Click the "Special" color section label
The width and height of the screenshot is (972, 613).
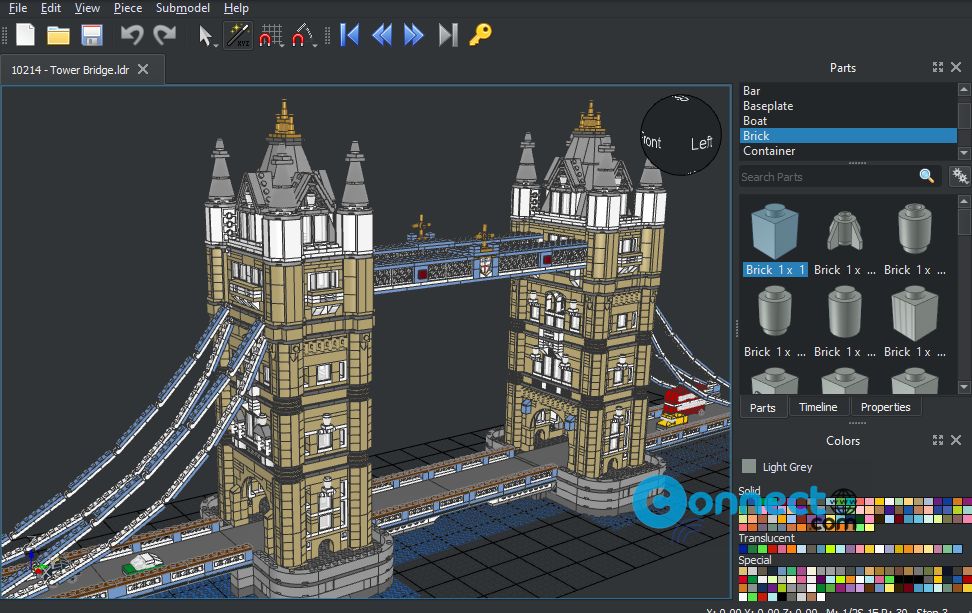pos(754,560)
